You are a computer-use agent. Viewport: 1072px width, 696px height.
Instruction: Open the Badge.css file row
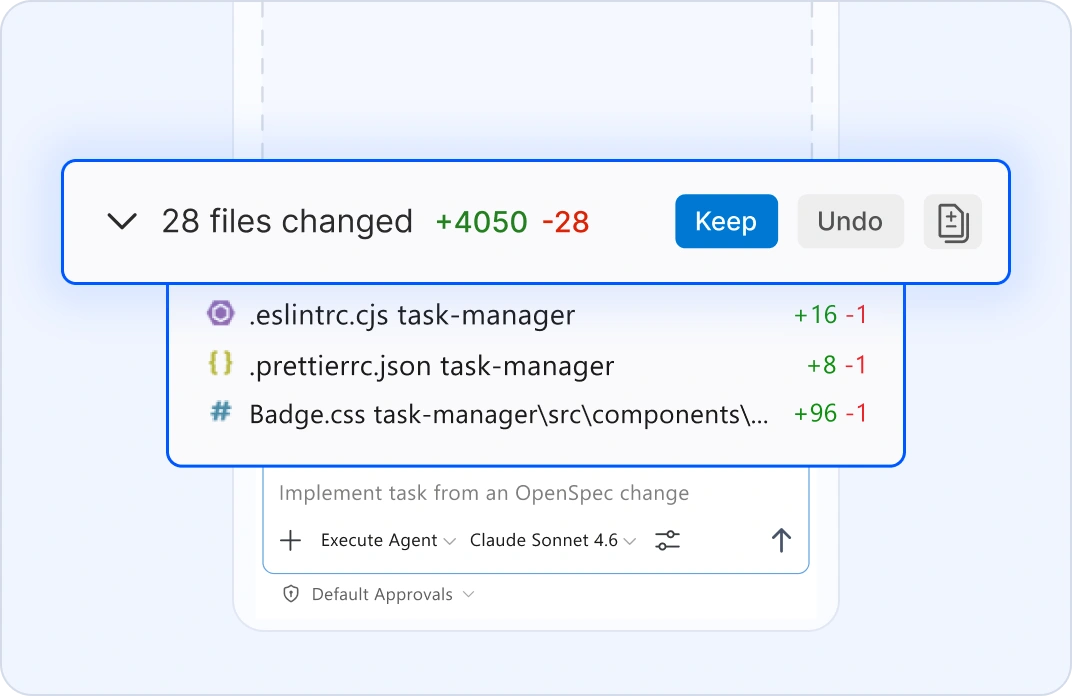coord(536,414)
